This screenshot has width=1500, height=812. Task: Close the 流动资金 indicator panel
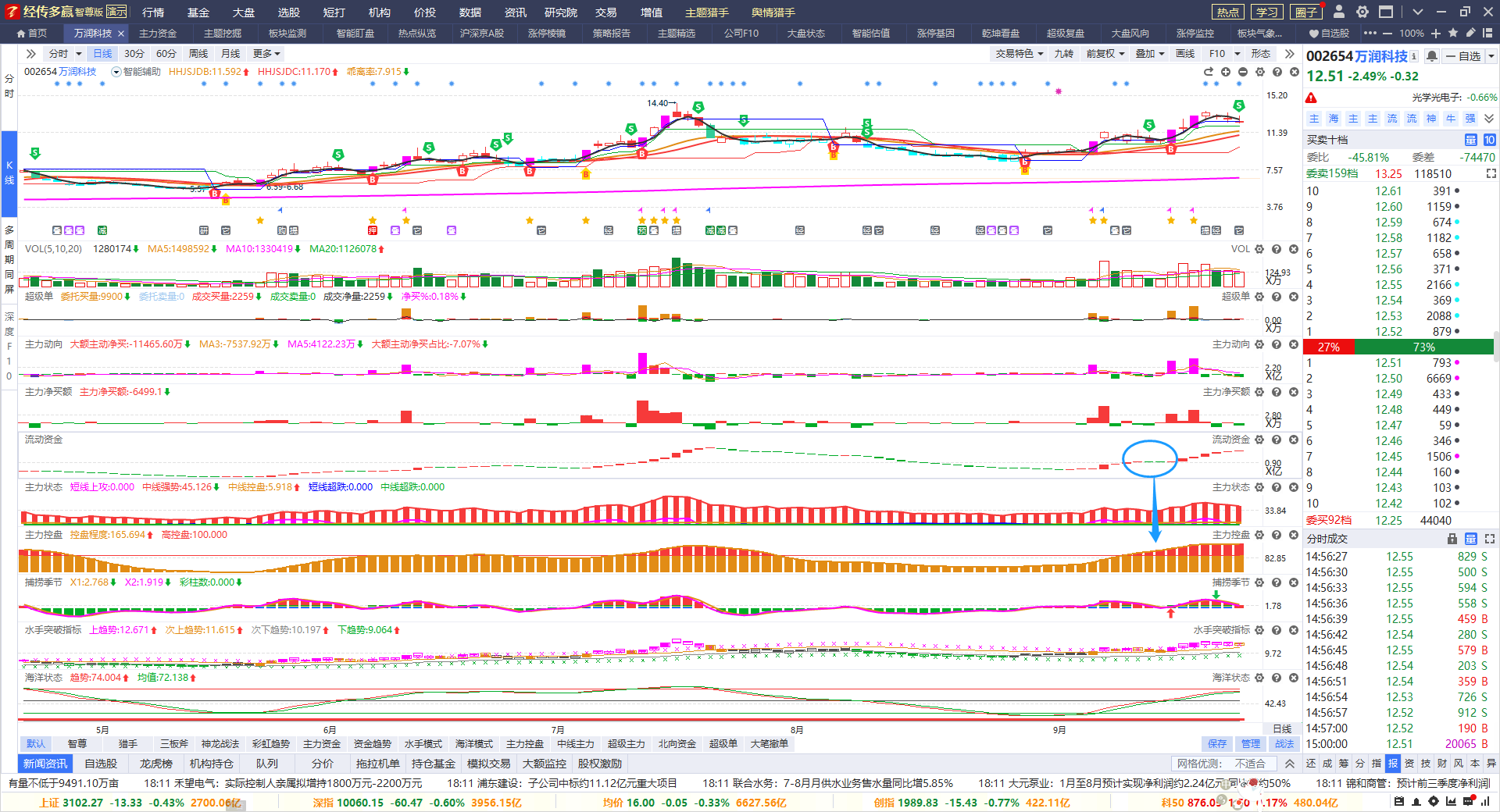(x=1294, y=440)
